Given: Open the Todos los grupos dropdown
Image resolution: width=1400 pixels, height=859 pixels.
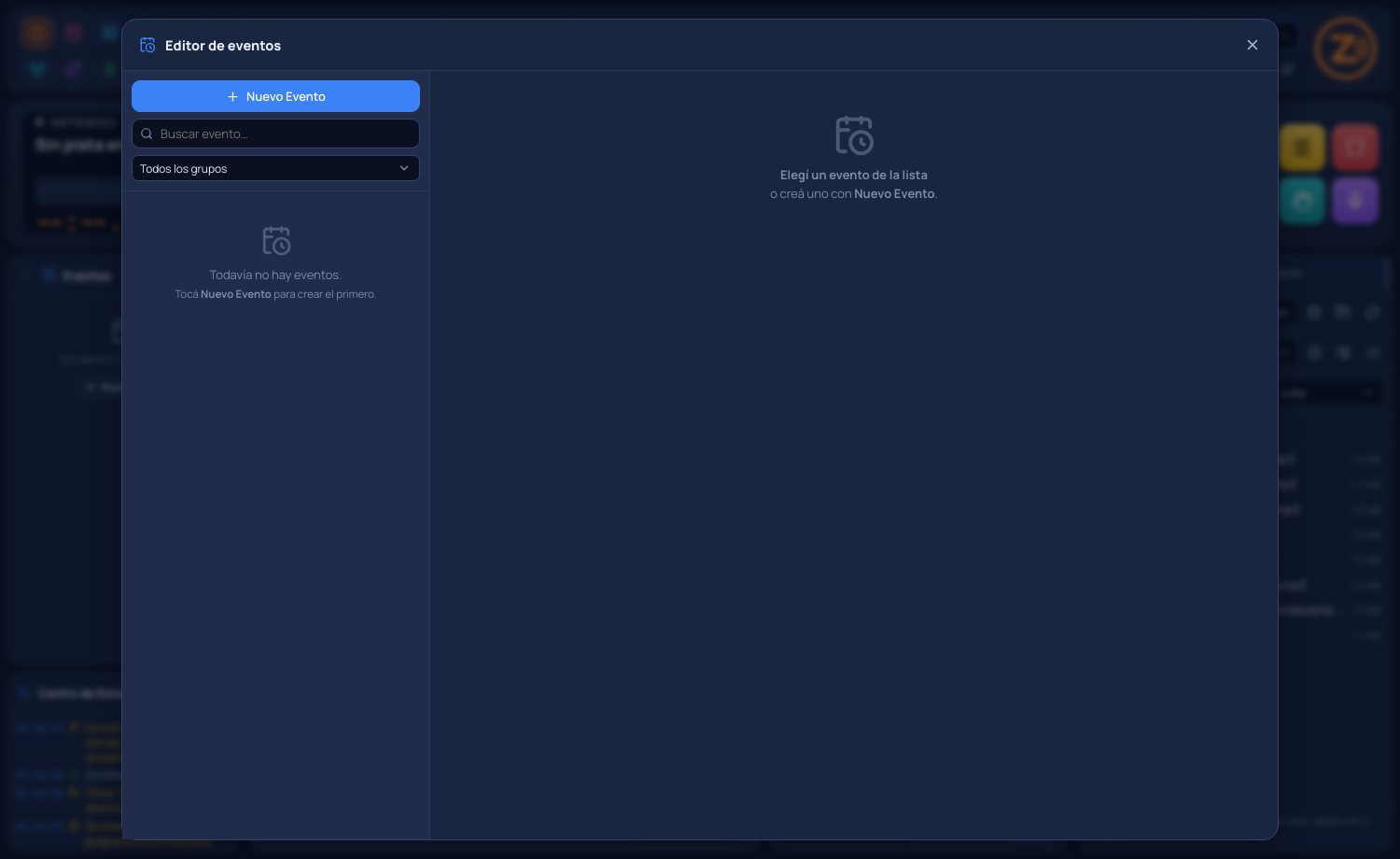Looking at the screenshot, I should (x=275, y=168).
